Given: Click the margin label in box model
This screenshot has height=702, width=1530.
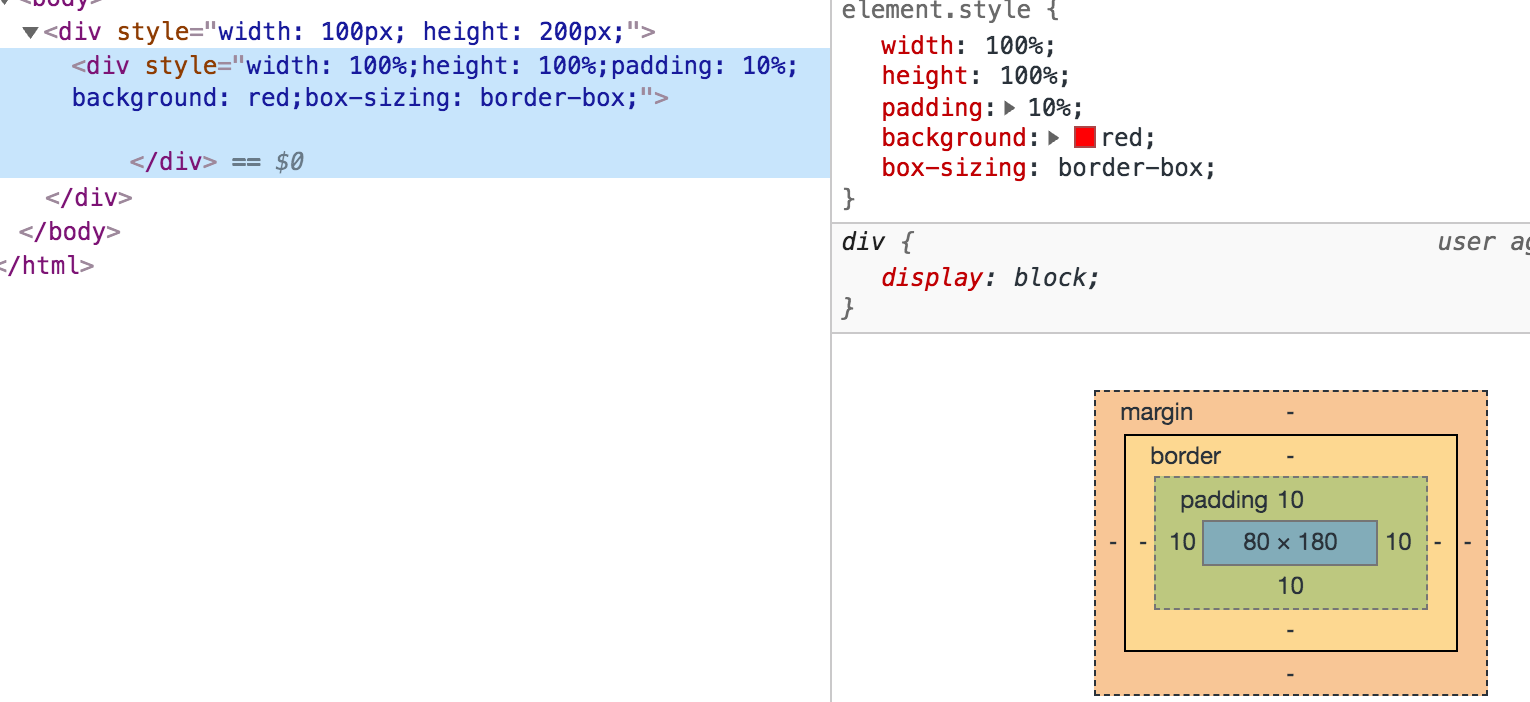Looking at the screenshot, I should [x=1156, y=412].
